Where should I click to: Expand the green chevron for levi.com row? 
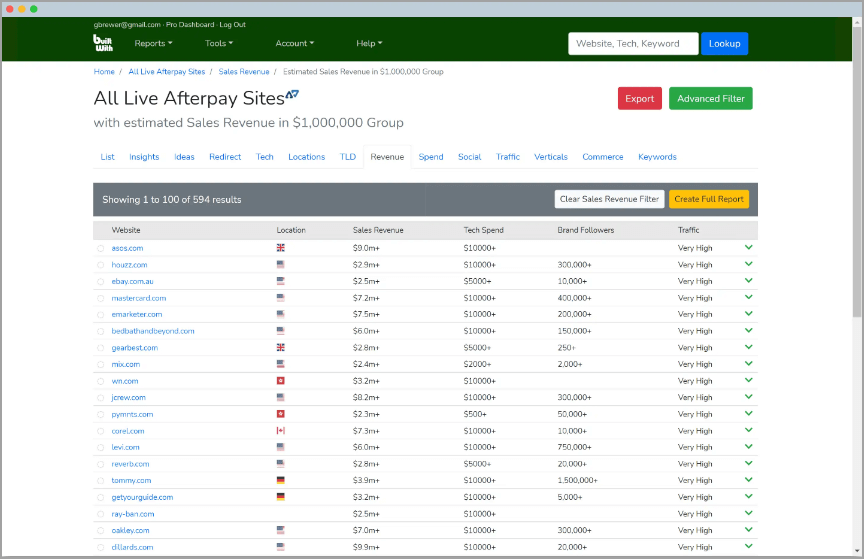point(748,447)
